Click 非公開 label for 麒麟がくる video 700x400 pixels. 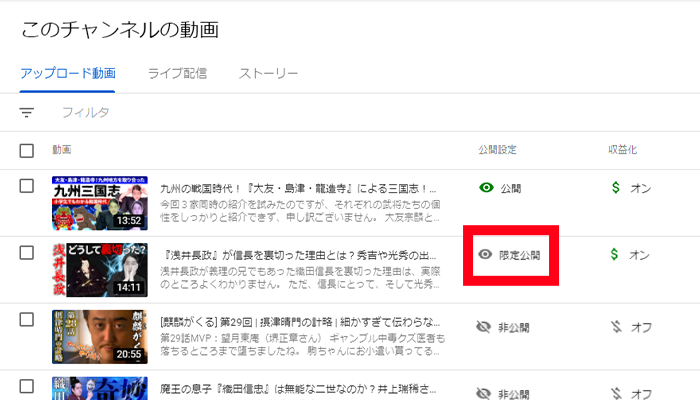pyautogui.click(x=514, y=328)
